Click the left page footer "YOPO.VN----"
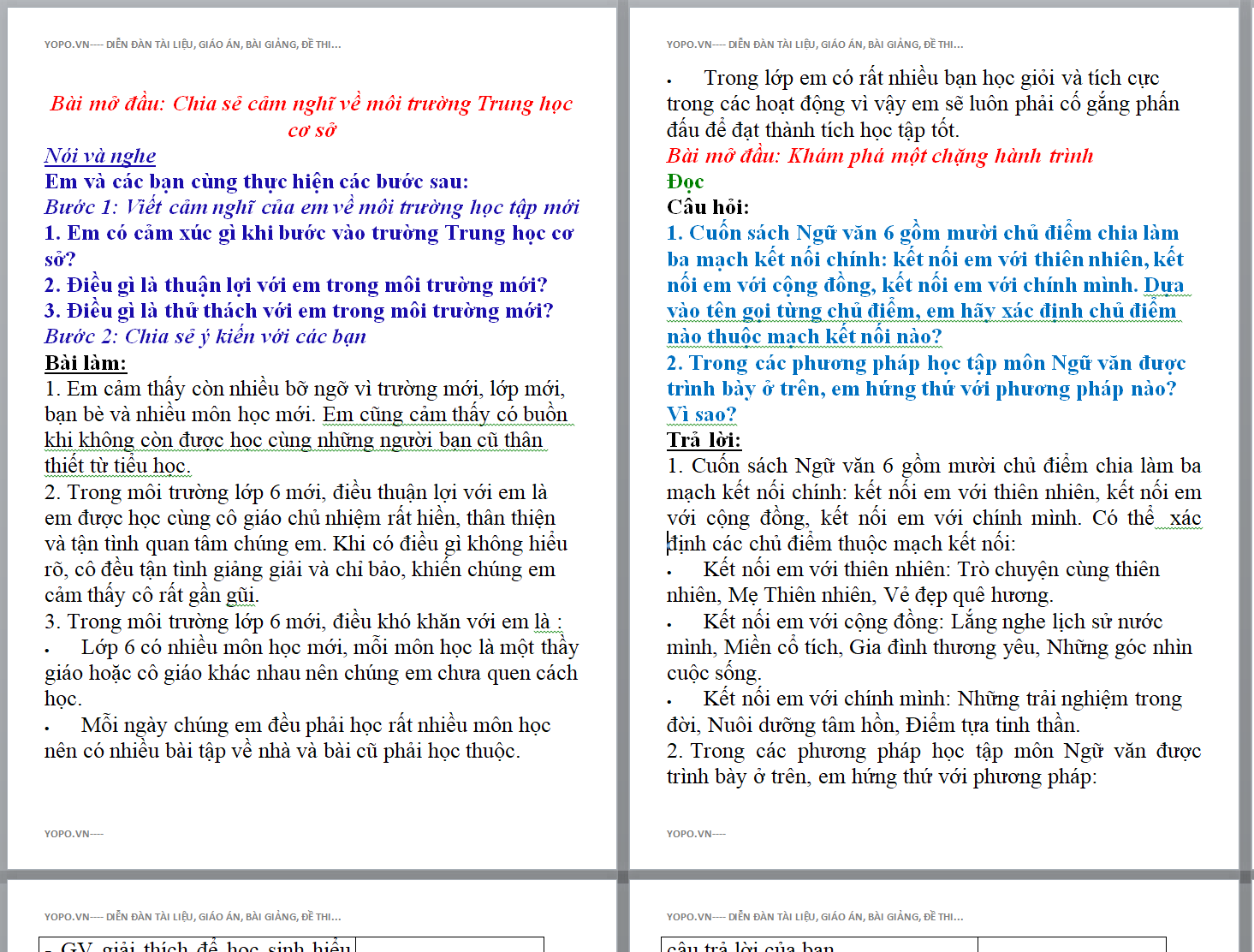 74,833
